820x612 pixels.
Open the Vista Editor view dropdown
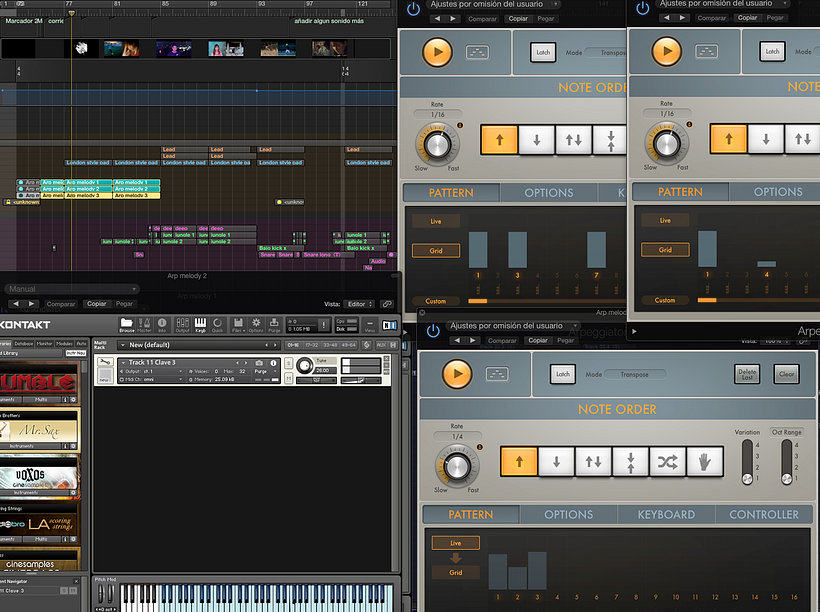click(359, 304)
